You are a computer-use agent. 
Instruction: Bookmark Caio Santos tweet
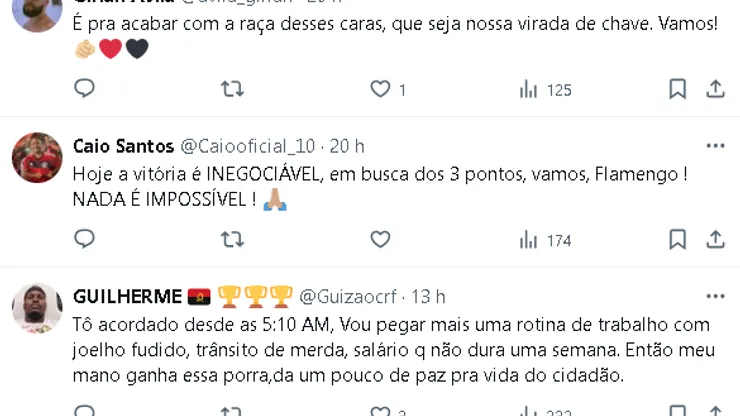(x=678, y=239)
